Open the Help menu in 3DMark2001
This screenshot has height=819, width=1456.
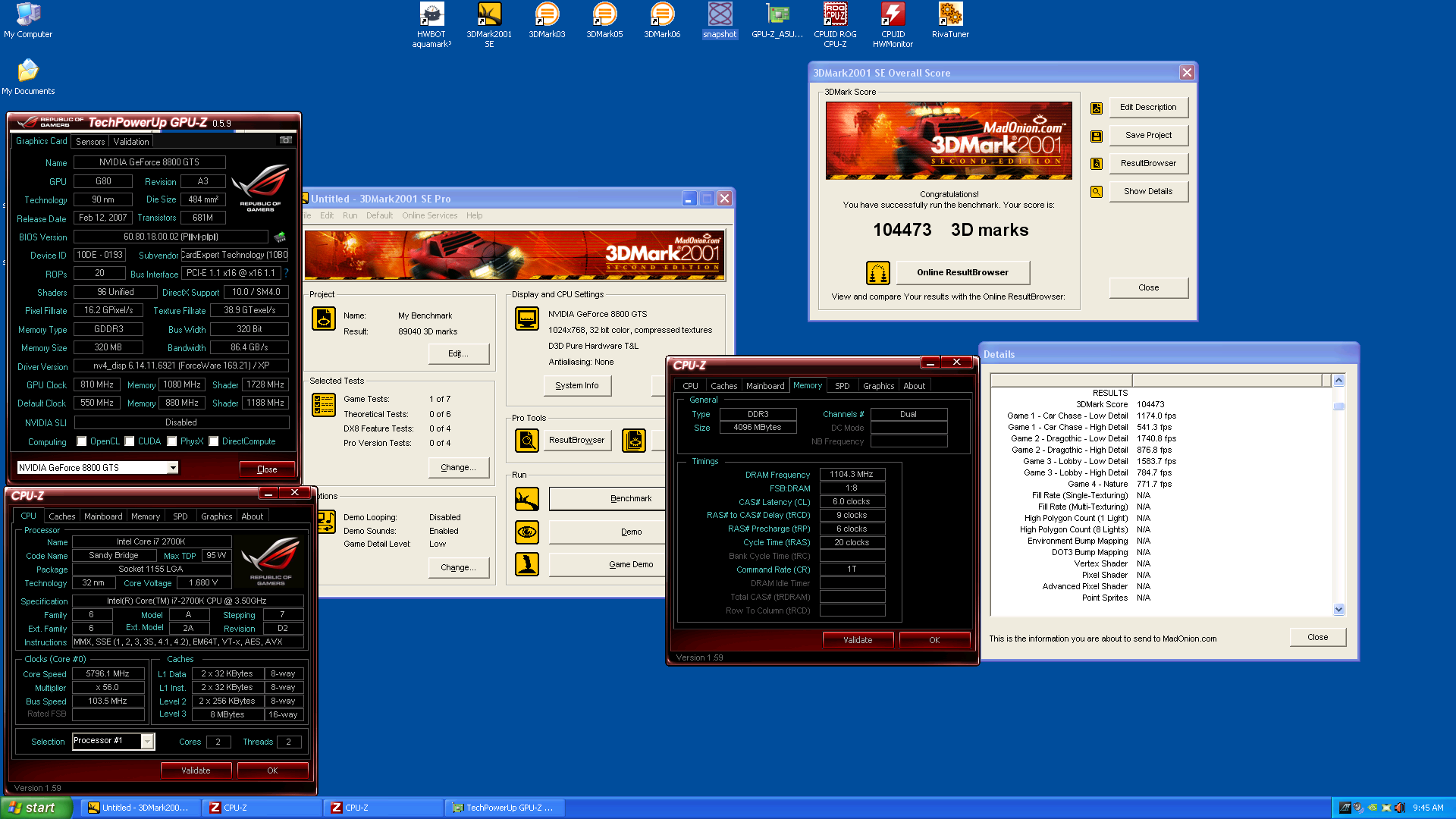coord(475,215)
